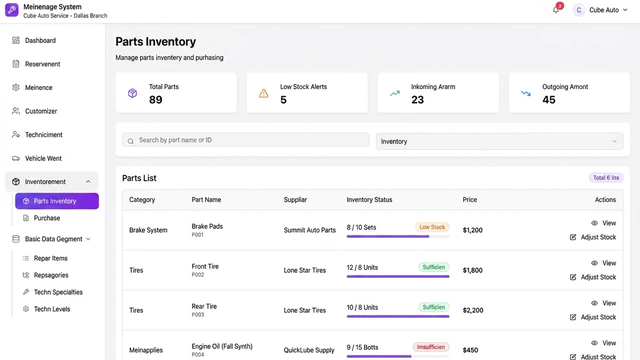This screenshot has height=360, width=640.
Task: Click the Repar Items list icon
Action: (x=26, y=258)
